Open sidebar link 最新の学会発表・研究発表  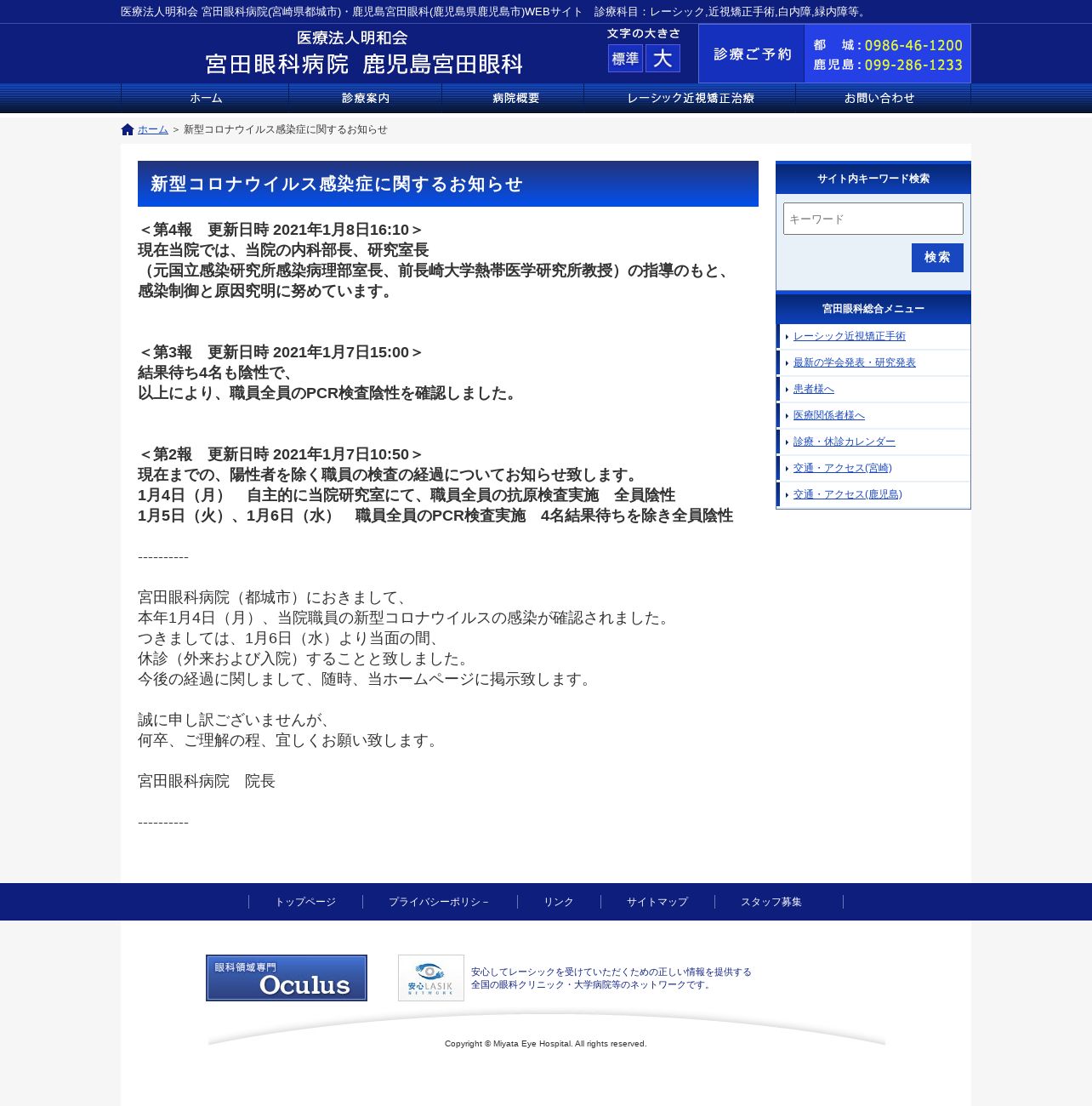(x=855, y=362)
